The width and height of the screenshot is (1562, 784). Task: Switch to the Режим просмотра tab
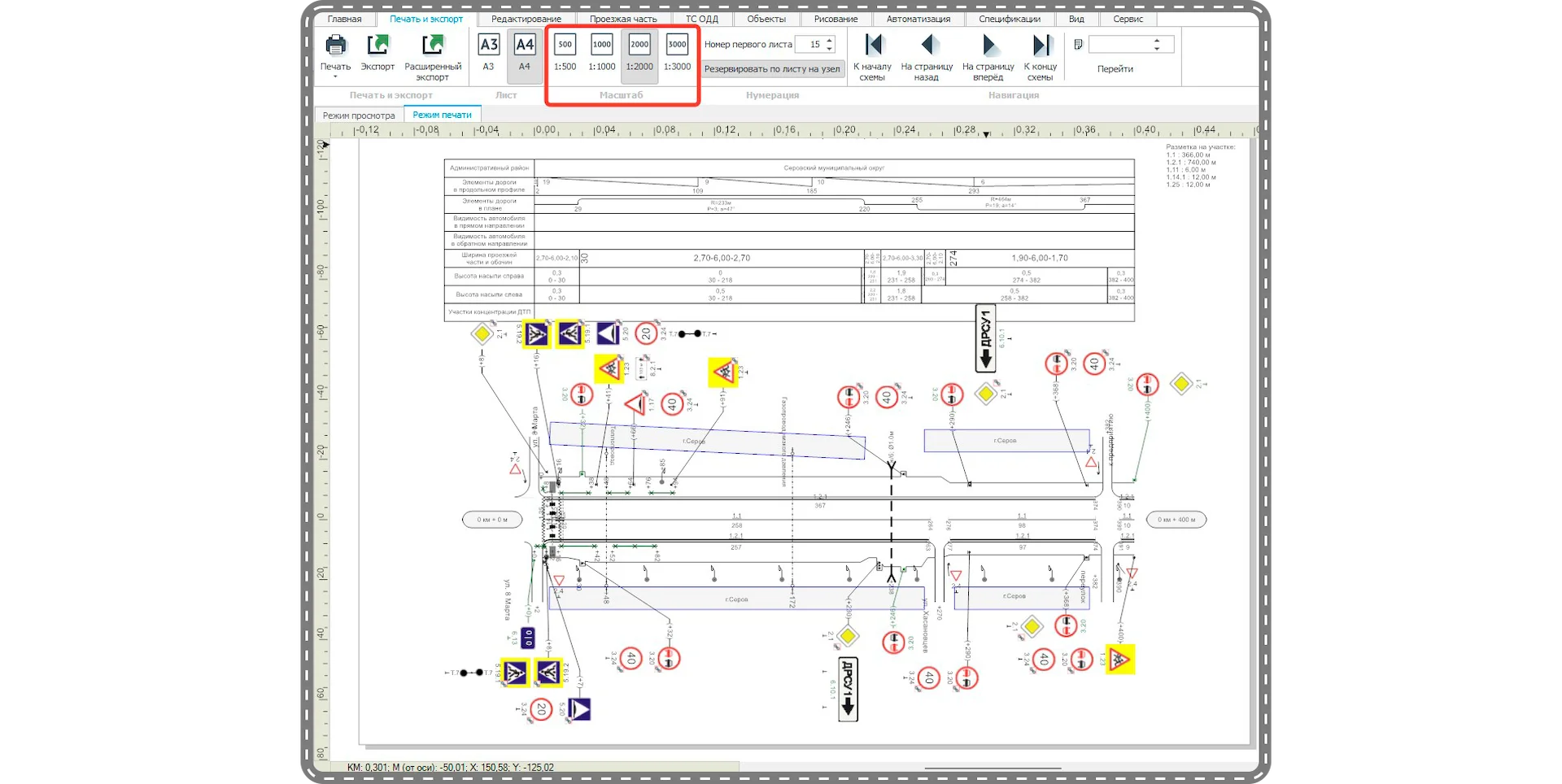(x=359, y=115)
